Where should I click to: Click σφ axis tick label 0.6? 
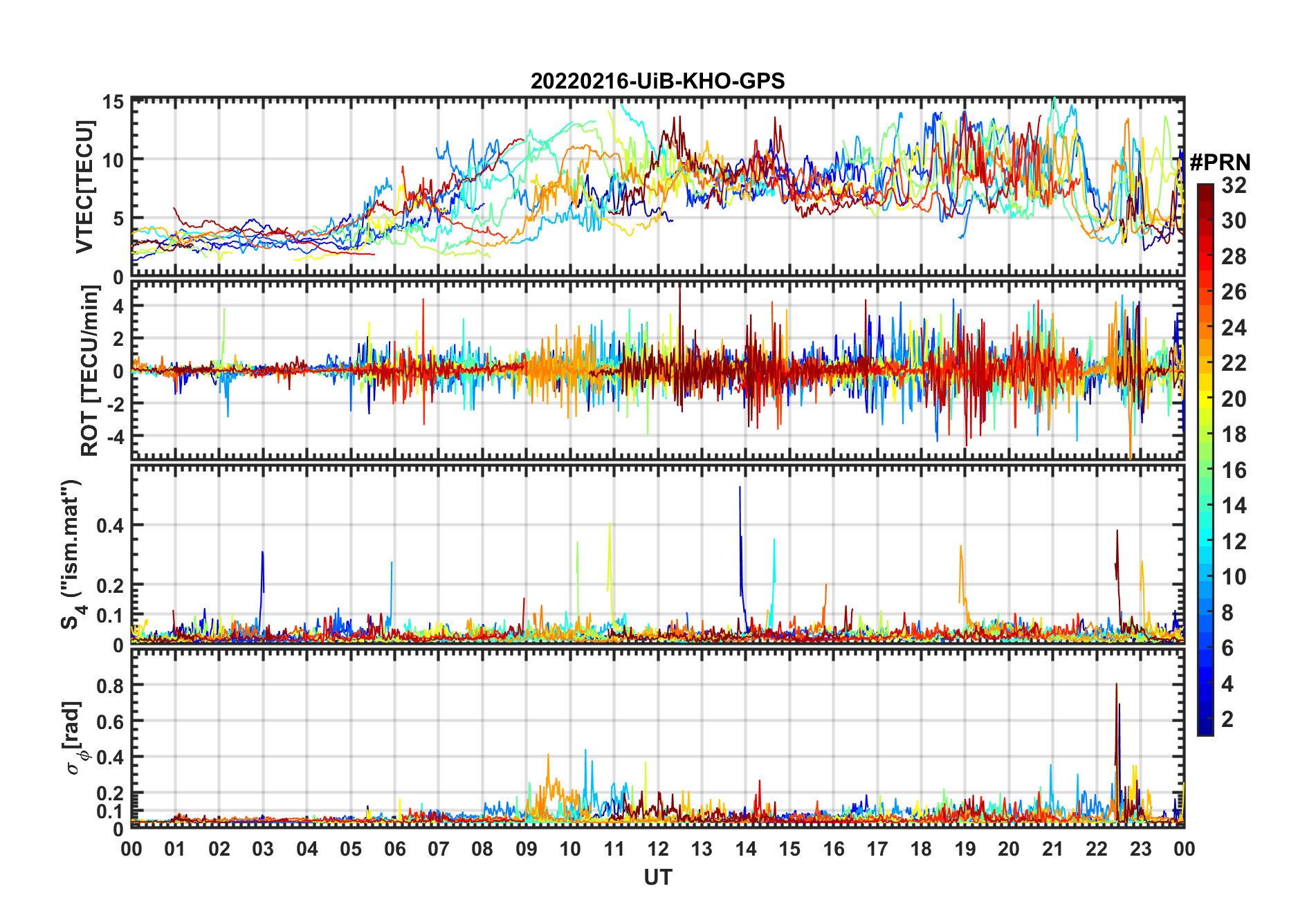click(111, 721)
